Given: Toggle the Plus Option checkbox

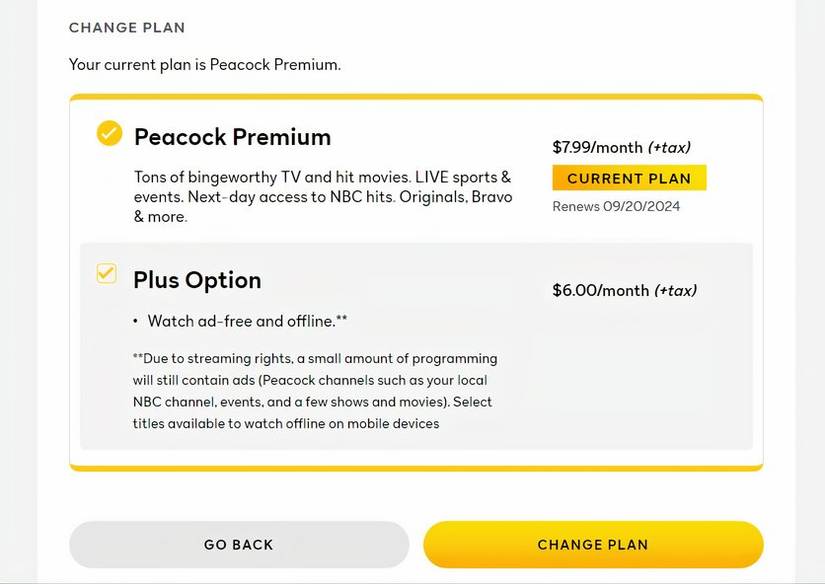Looking at the screenshot, I should click(x=106, y=273).
